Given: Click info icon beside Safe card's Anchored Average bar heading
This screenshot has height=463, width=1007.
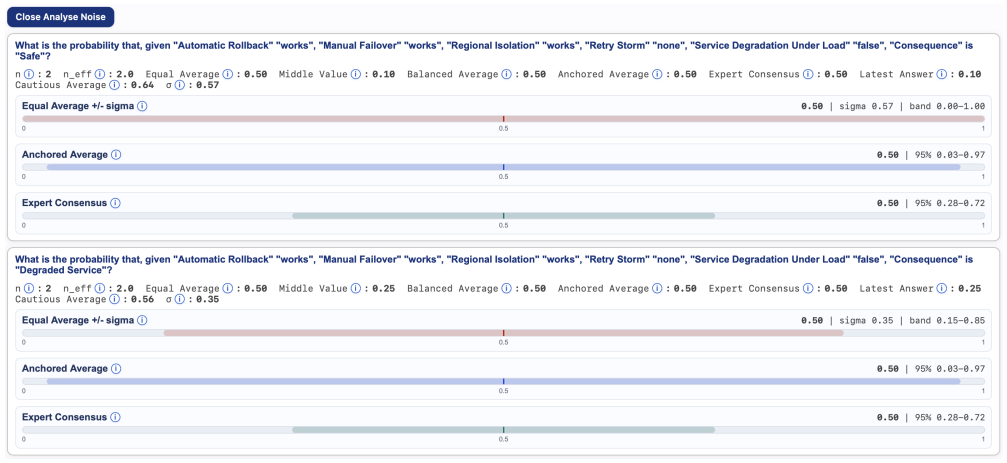Looking at the screenshot, I should (x=116, y=155).
